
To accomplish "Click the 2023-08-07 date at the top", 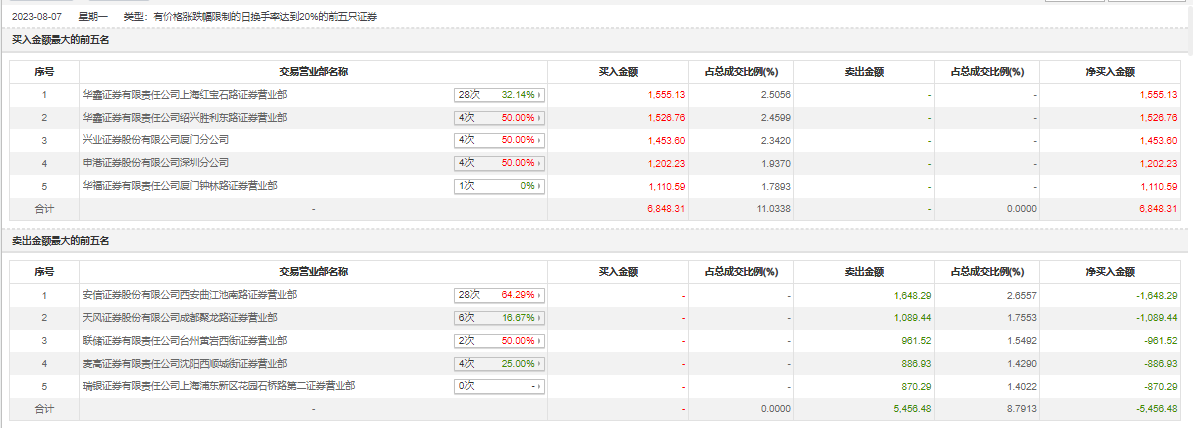I will pyautogui.click(x=34, y=17).
